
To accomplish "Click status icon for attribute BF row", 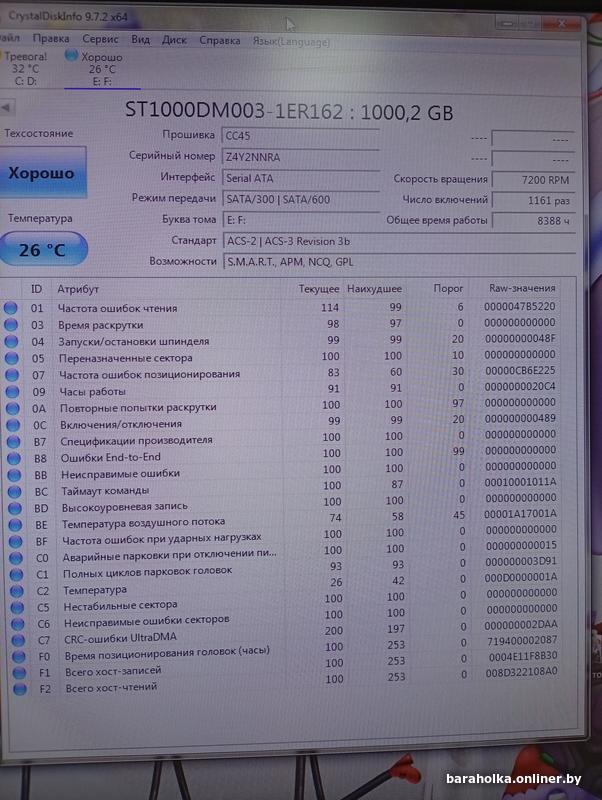I will tap(16, 541).
